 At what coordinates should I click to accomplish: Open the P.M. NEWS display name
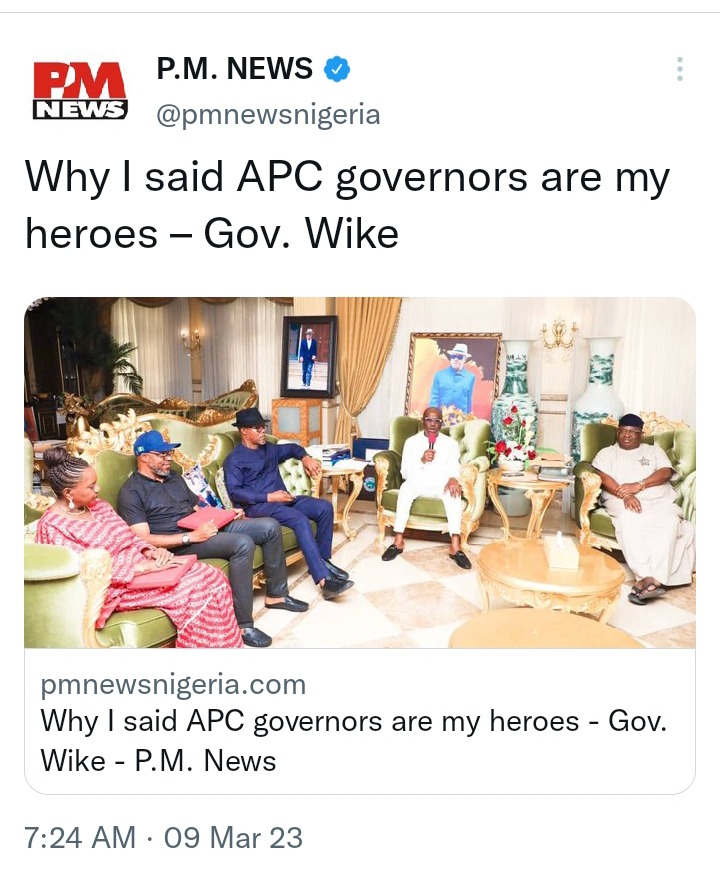click(234, 69)
